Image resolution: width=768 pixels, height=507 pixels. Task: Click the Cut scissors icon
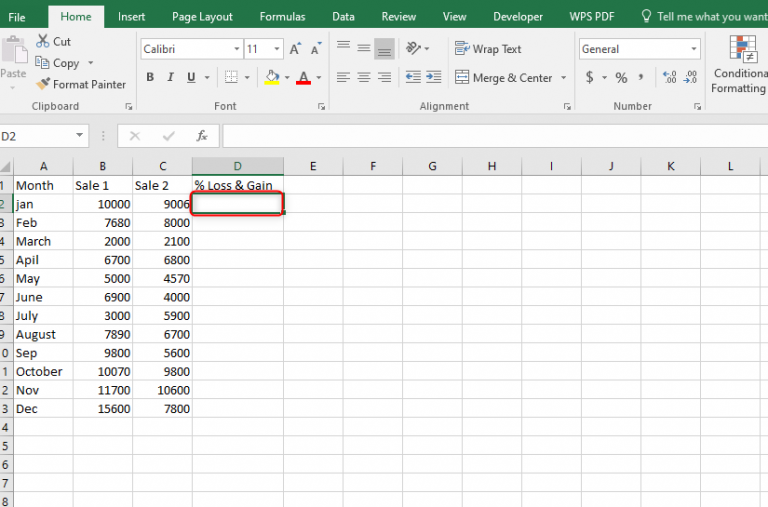coord(43,41)
